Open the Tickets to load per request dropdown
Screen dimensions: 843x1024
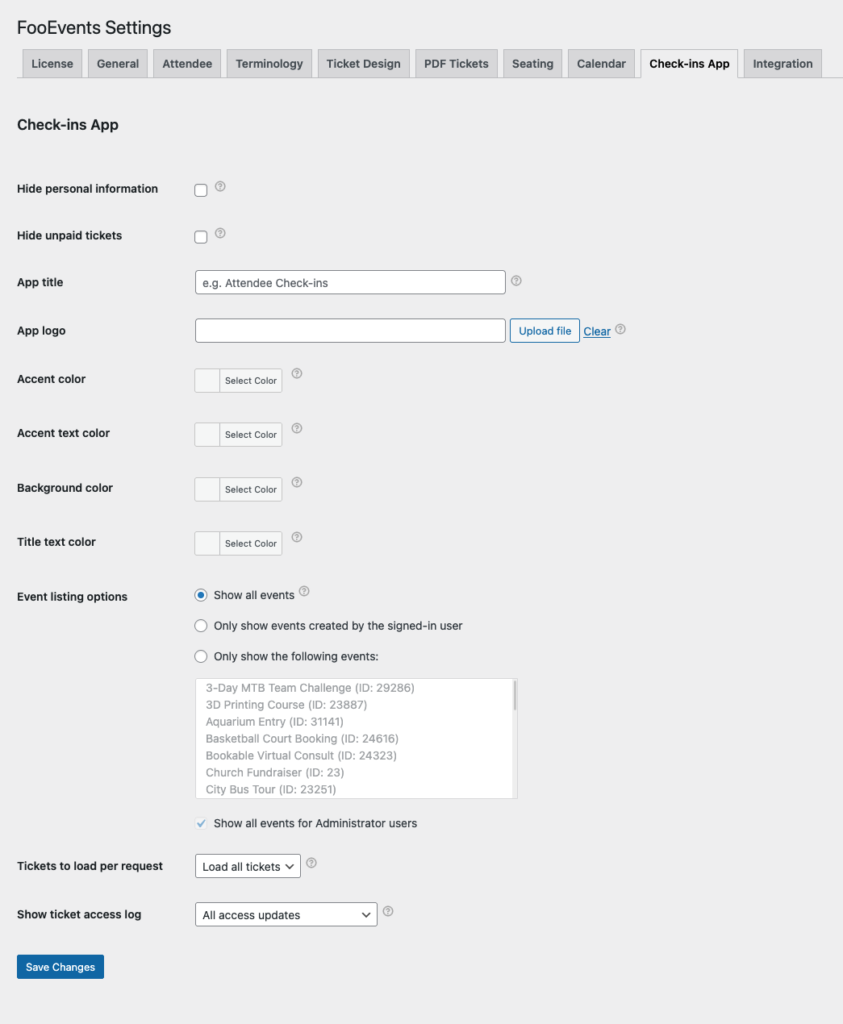tap(247, 866)
